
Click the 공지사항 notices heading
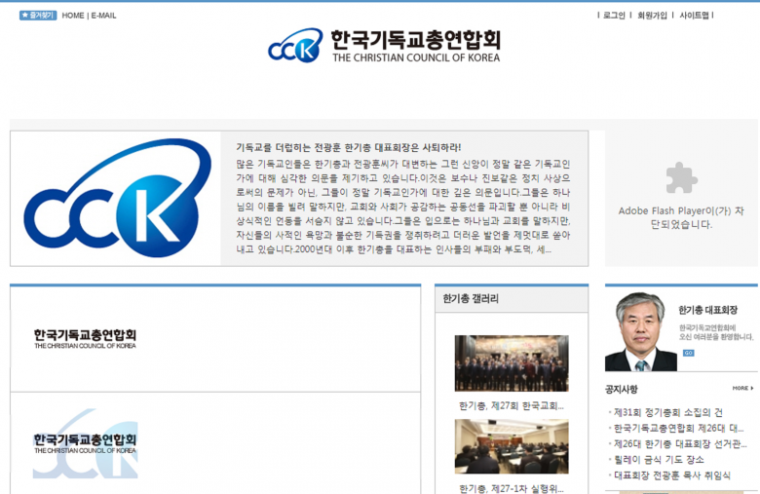621,389
